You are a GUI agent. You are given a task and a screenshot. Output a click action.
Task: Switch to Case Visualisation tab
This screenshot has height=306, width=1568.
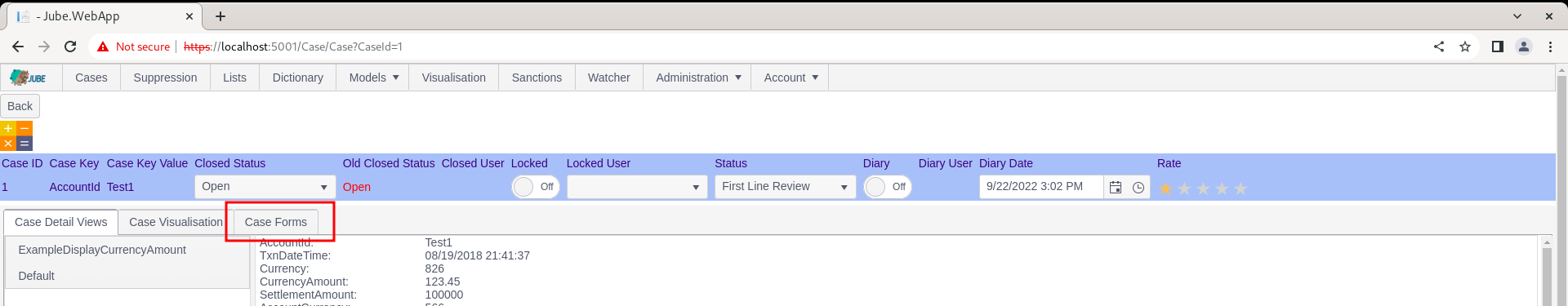pyautogui.click(x=176, y=222)
